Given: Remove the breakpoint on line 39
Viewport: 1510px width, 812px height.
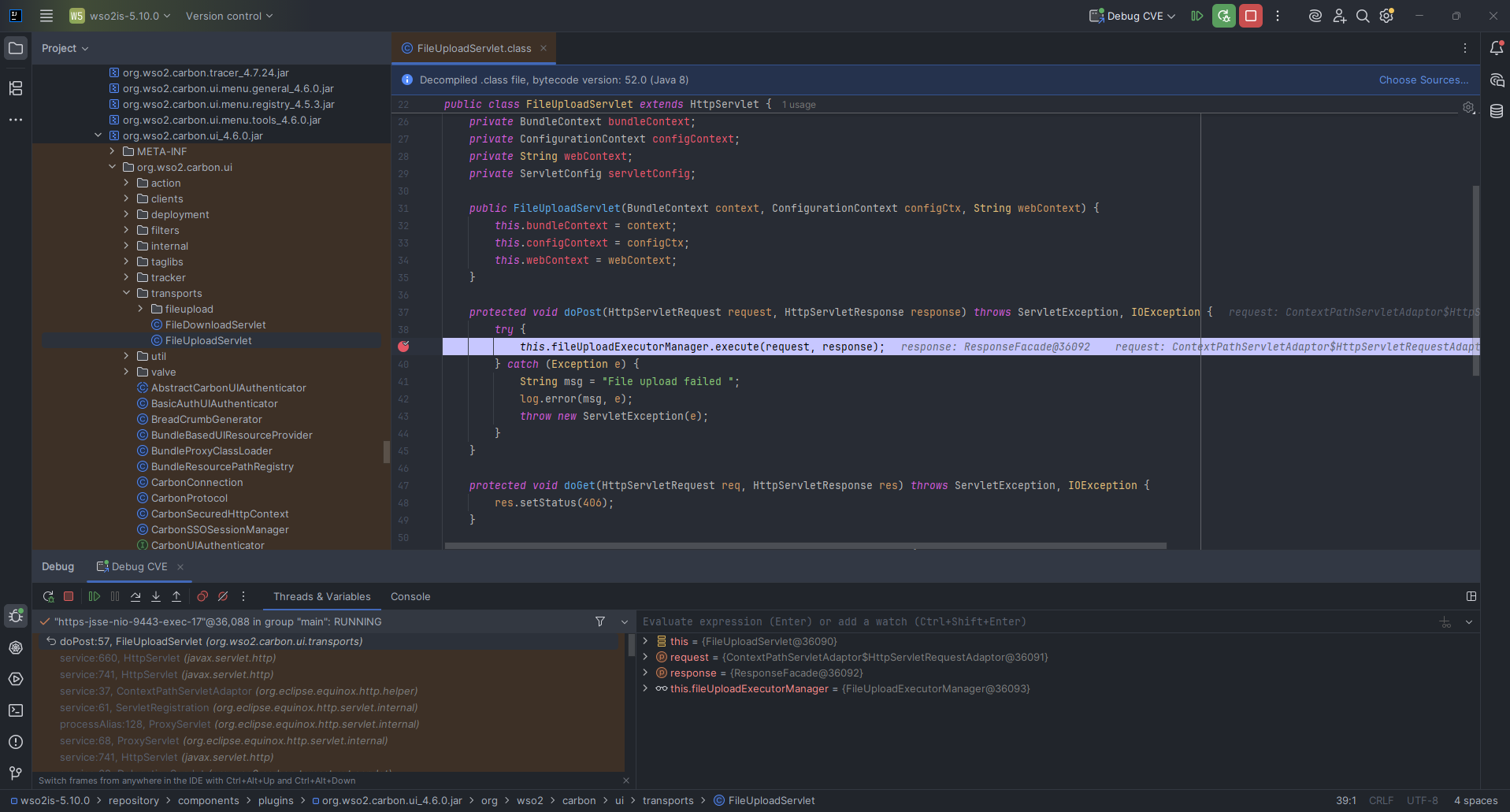Looking at the screenshot, I should pyautogui.click(x=403, y=347).
